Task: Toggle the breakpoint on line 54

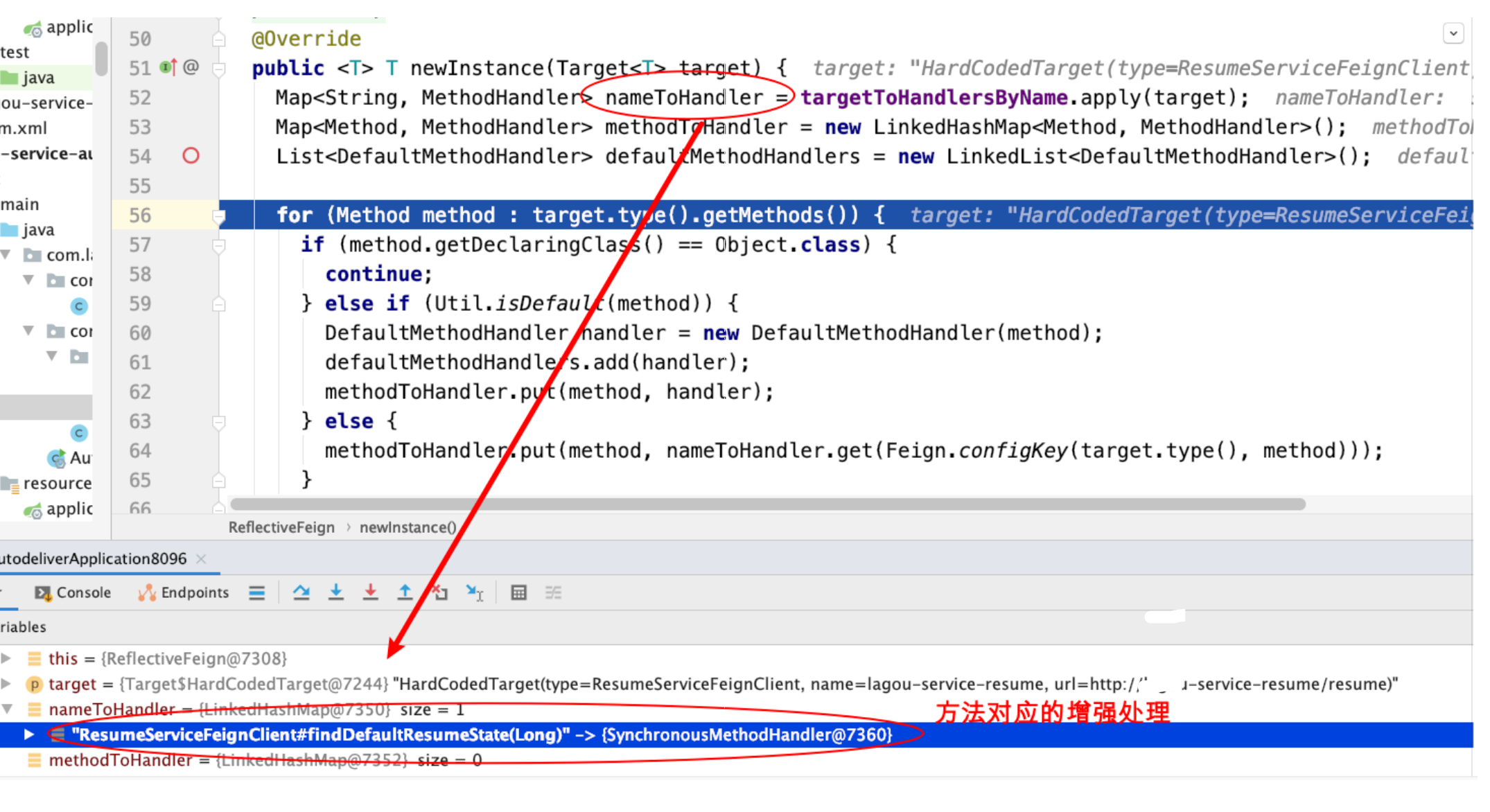Action: pos(191,156)
